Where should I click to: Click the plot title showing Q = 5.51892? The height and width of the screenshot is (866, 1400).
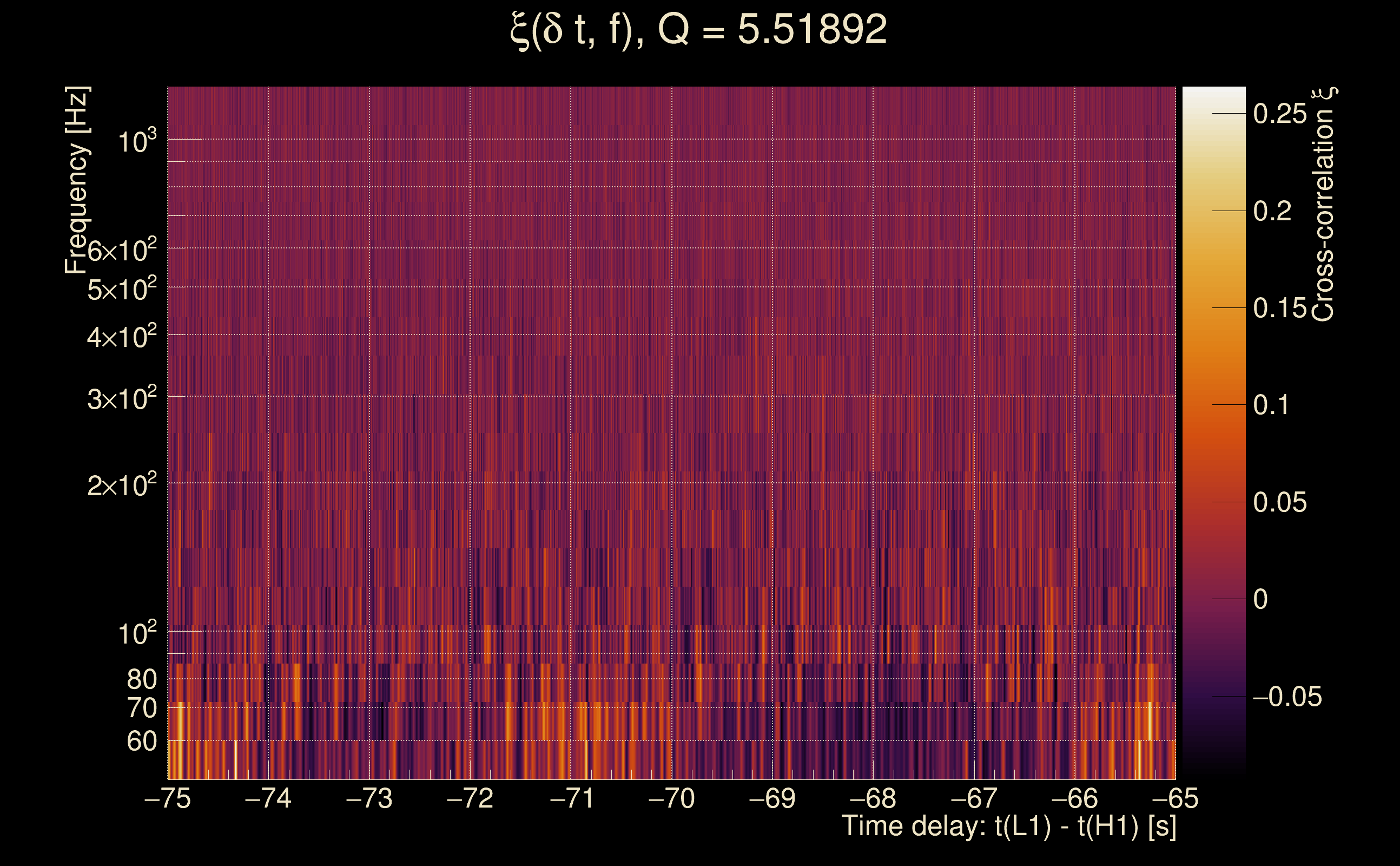point(698,30)
